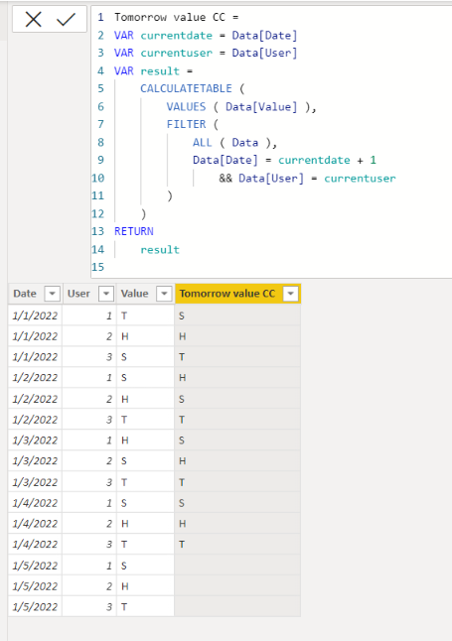The width and height of the screenshot is (452, 641).
Task: Click the RETURN keyword on line 13
Action: tap(134, 231)
